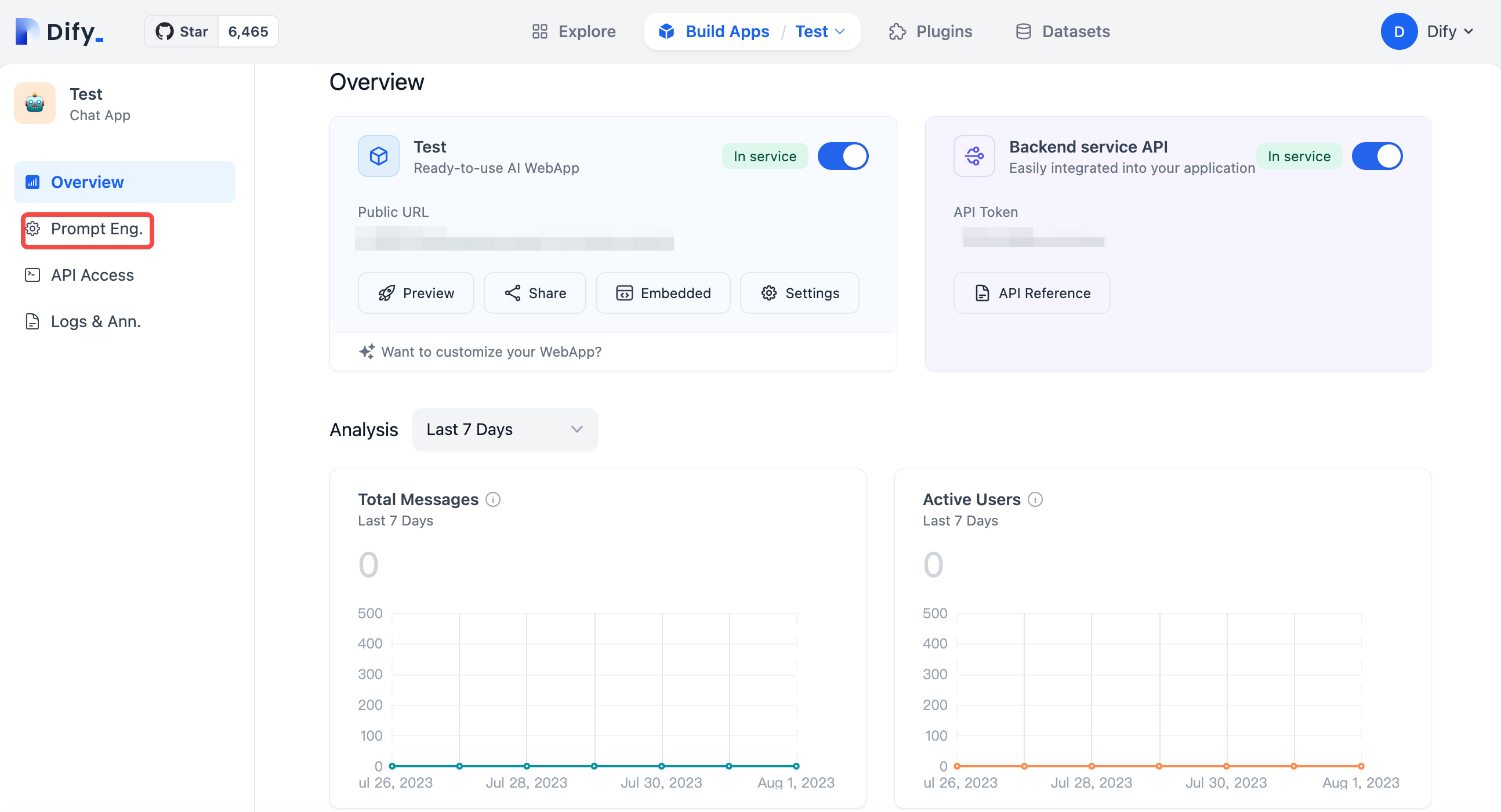Click Want to customize your WebApp?
This screenshot has height=812, width=1501.
491,352
